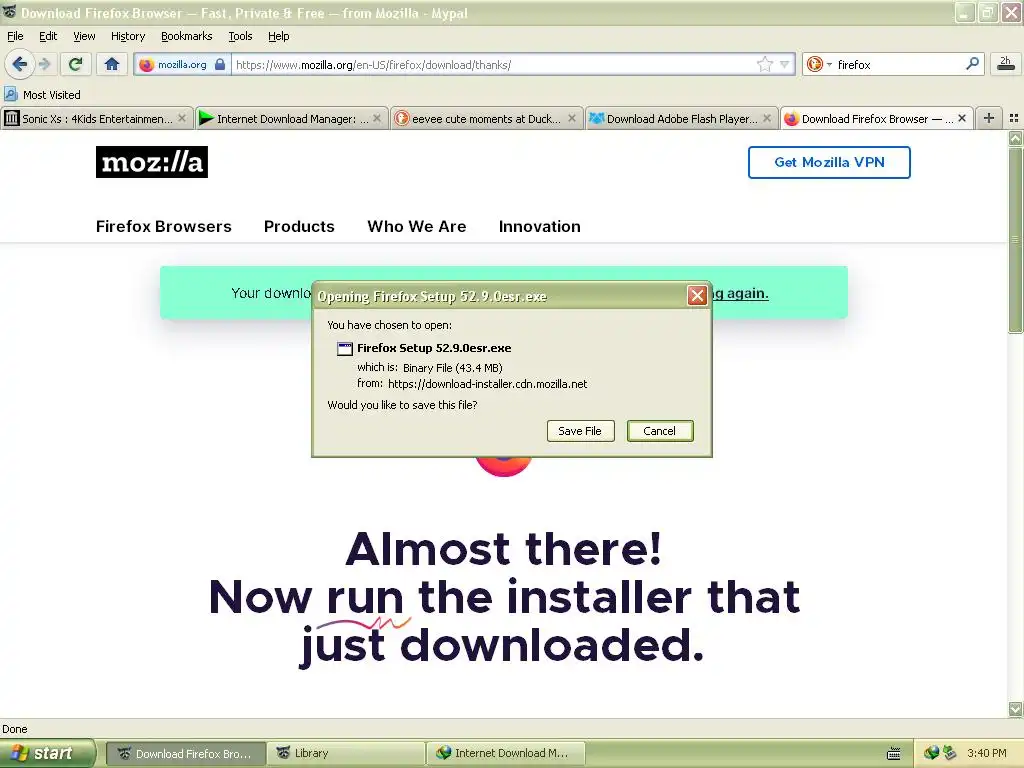
Task: Open the Windows Start button
Action: coord(48,754)
